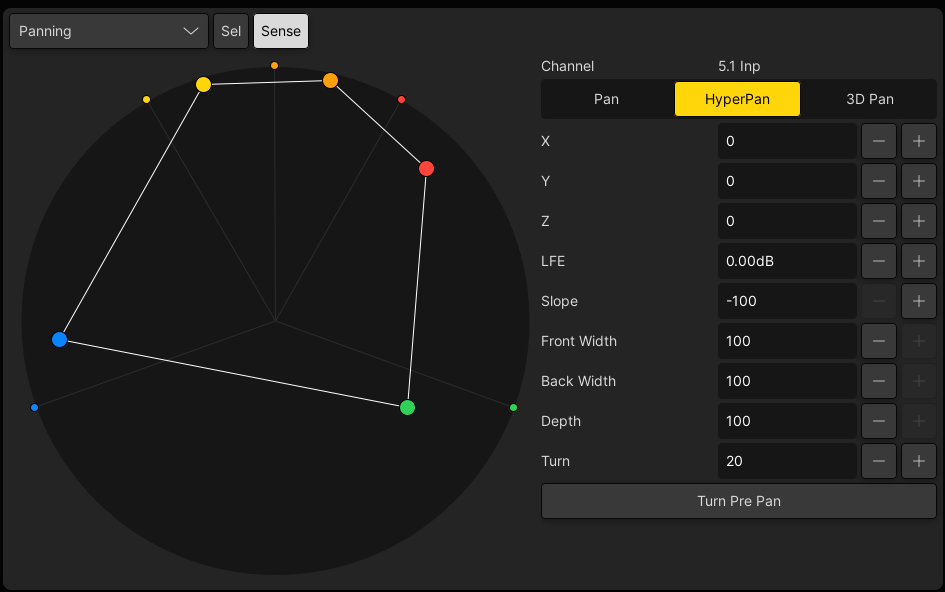
Task: Toggle the Sense button
Action: (281, 31)
